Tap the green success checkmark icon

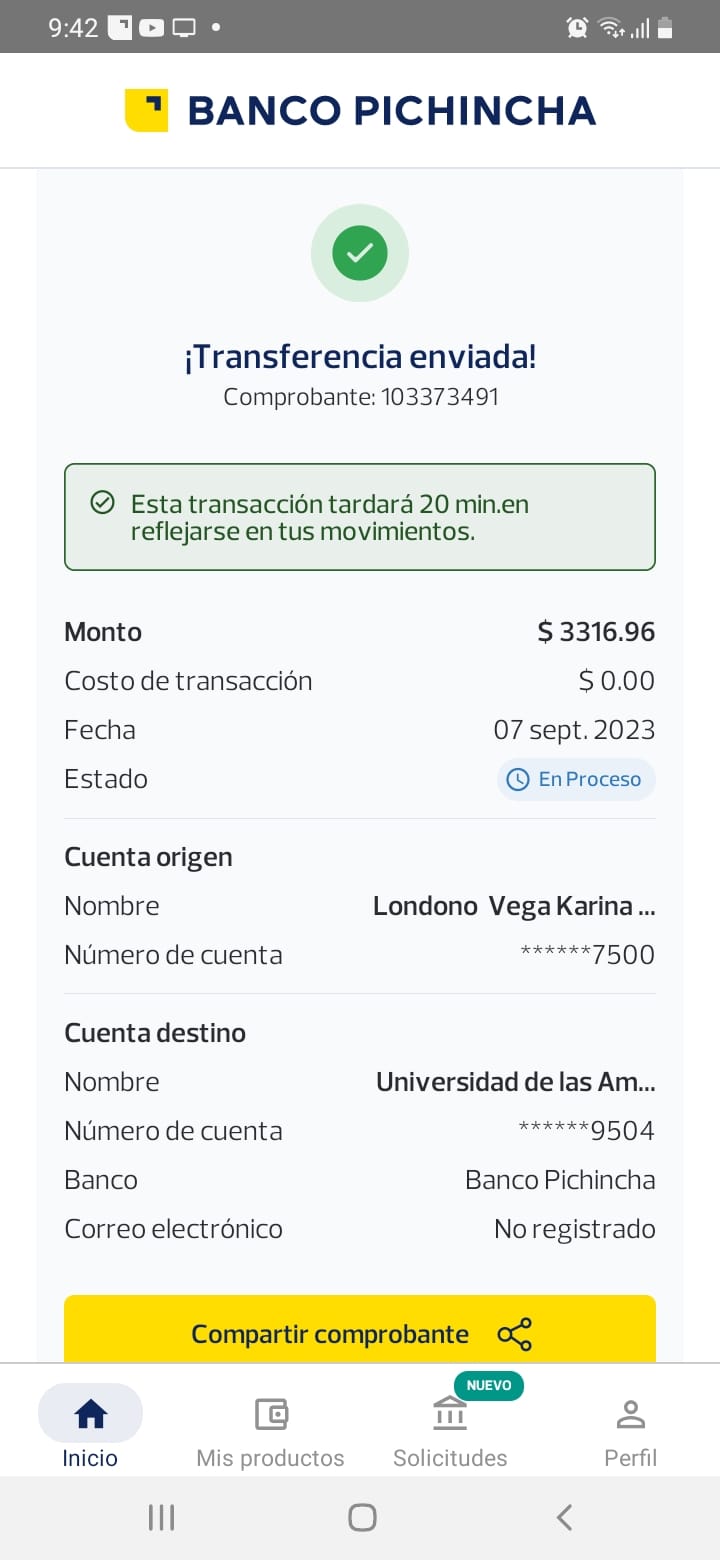tap(360, 253)
